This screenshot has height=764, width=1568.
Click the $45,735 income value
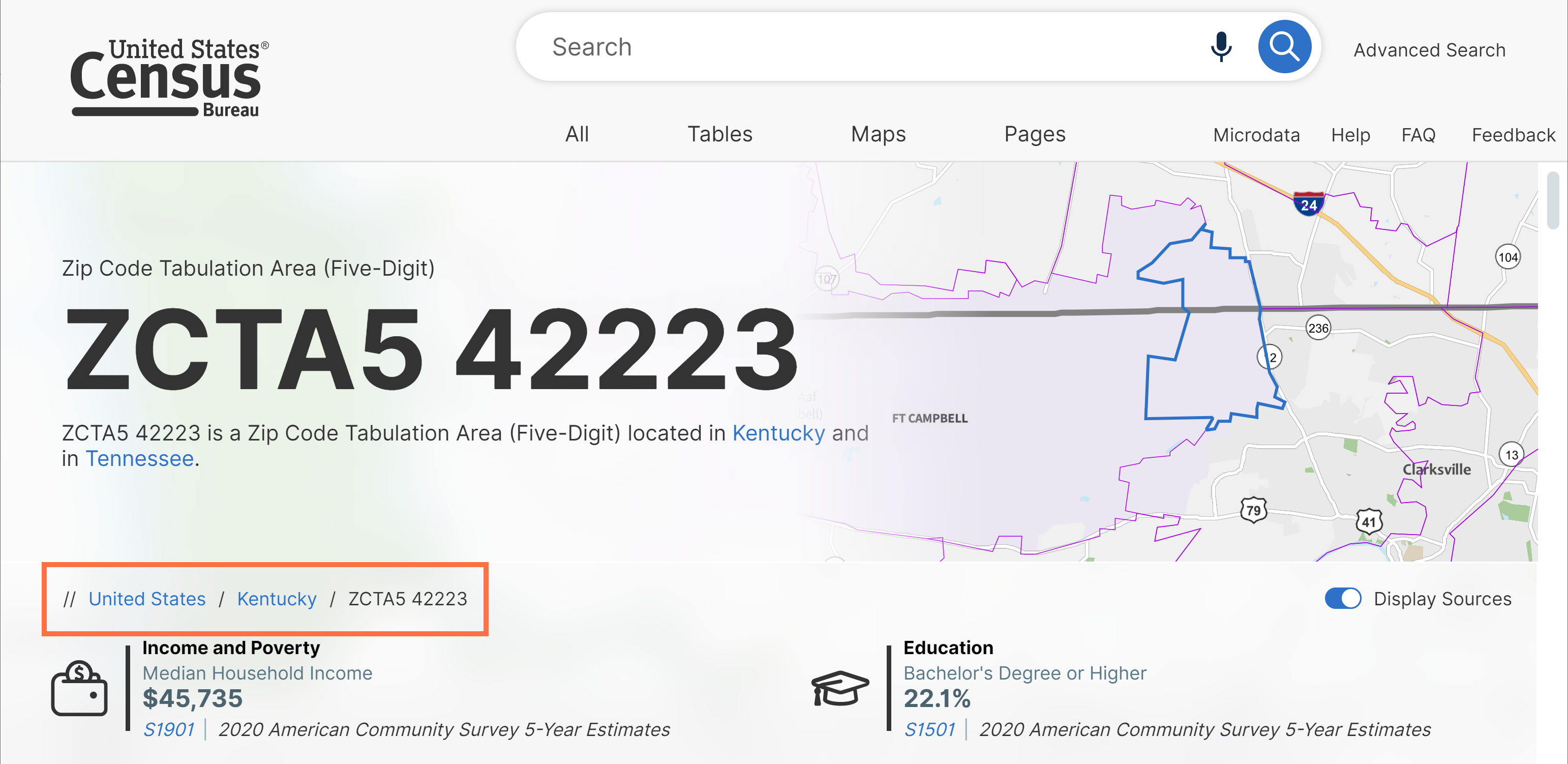(192, 698)
